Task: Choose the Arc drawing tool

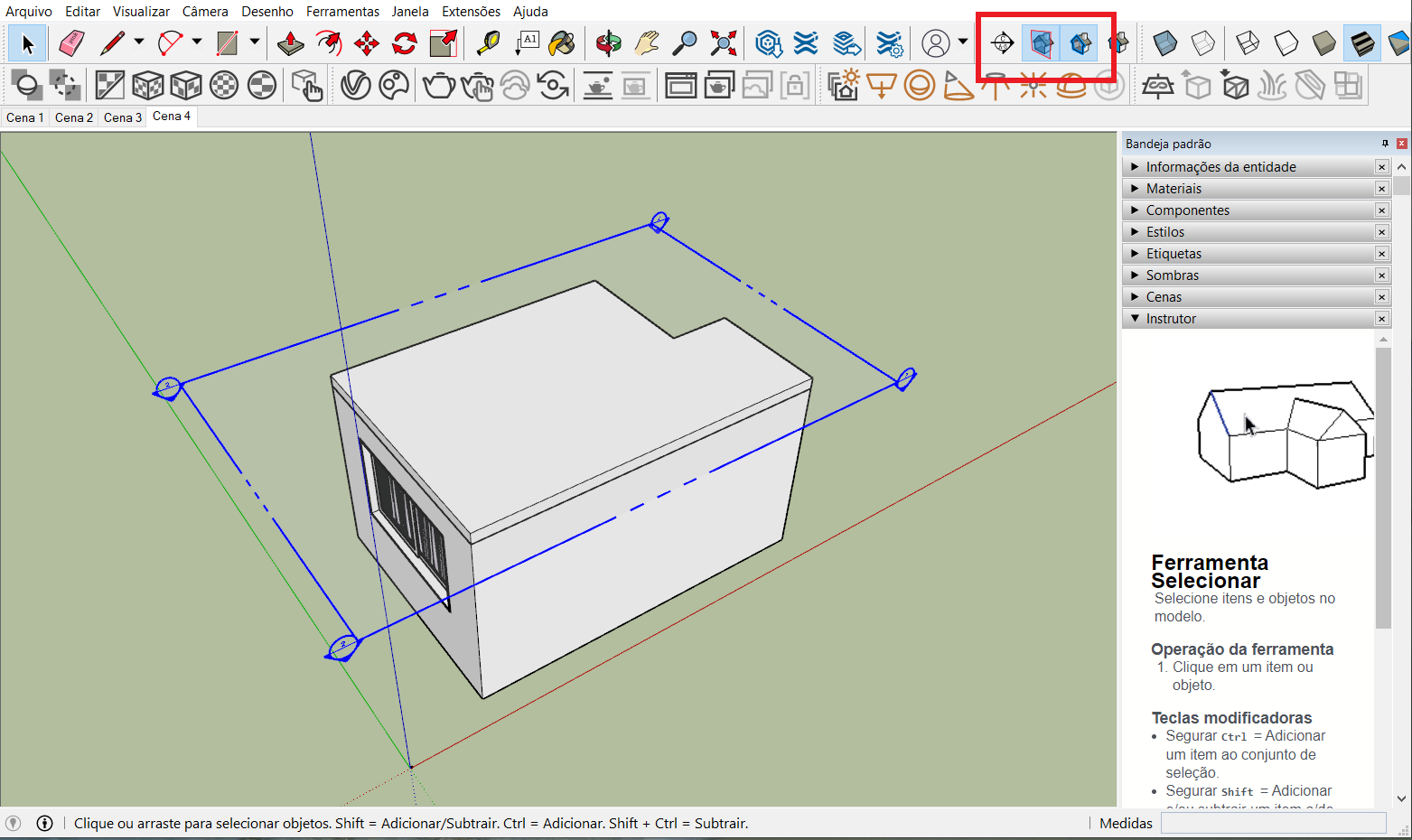Action: click(x=170, y=43)
